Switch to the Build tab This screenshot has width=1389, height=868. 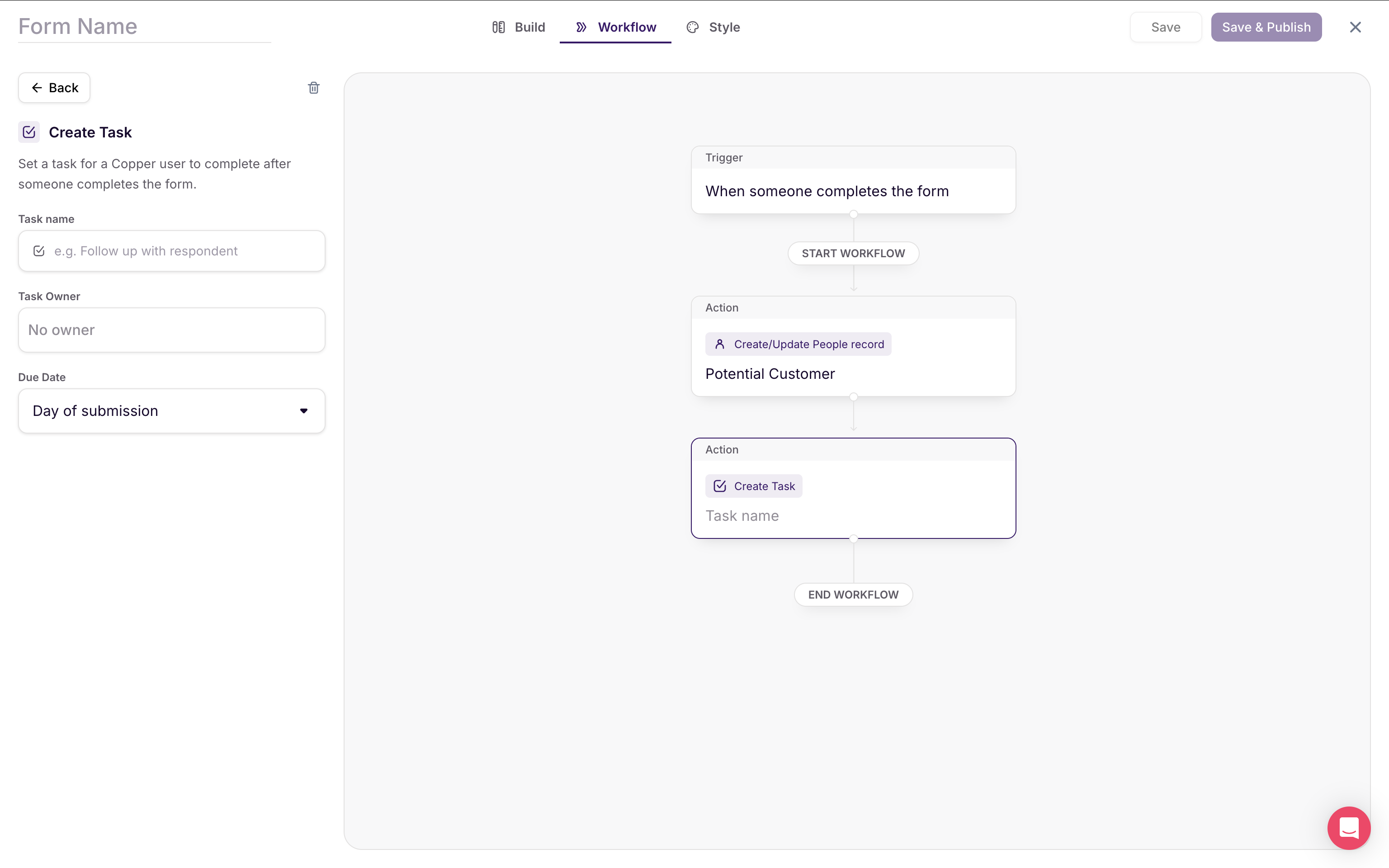(518, 27)
